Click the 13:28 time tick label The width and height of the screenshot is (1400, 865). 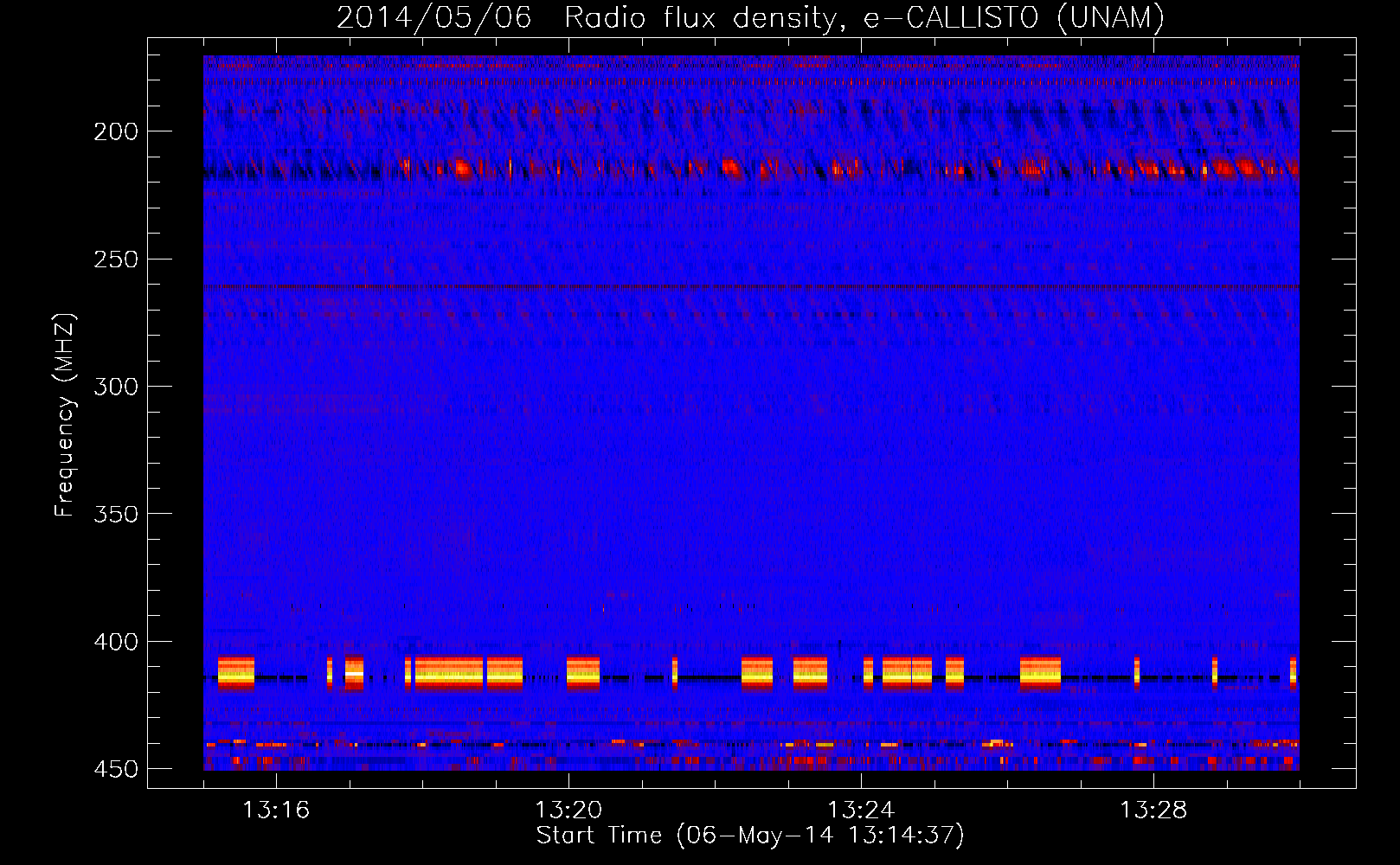pos(1153,811)
